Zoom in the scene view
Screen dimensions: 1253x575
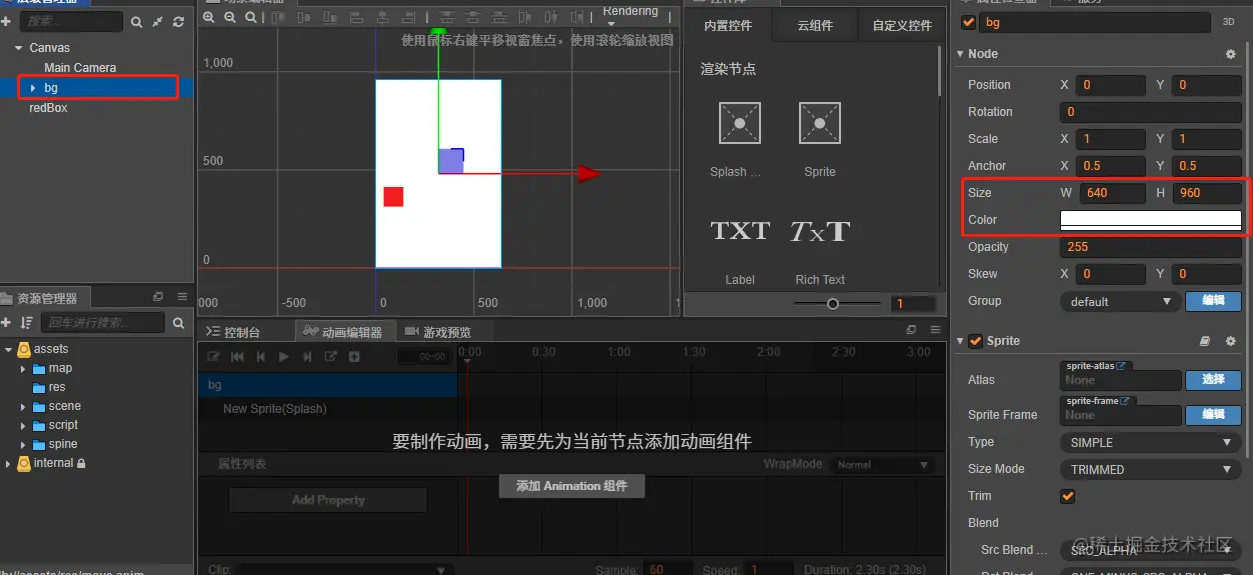coord(209,18)
